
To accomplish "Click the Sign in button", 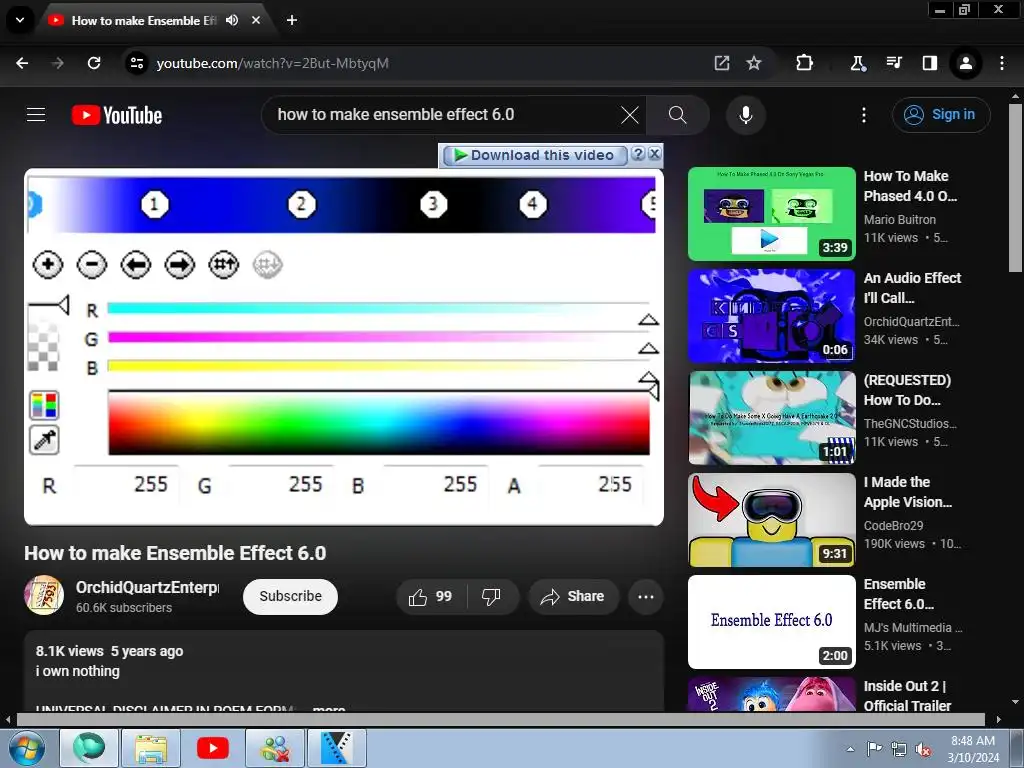I will (x=941, y=115).
